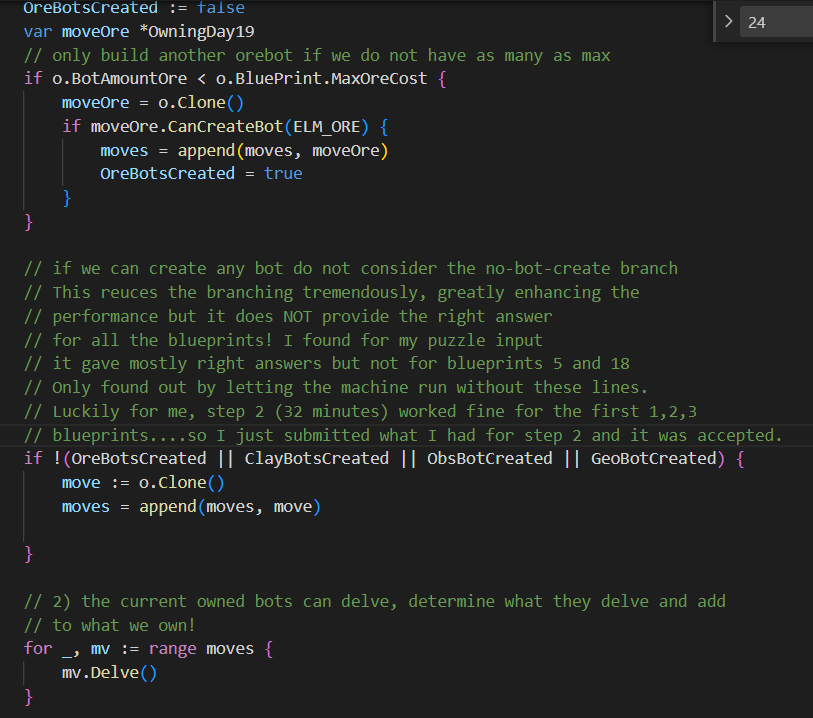Click 'CanCreateBot(ELM_ORE)' call
Image resolution: width=813 pixels, height=718 pixels.
(268, 126)
